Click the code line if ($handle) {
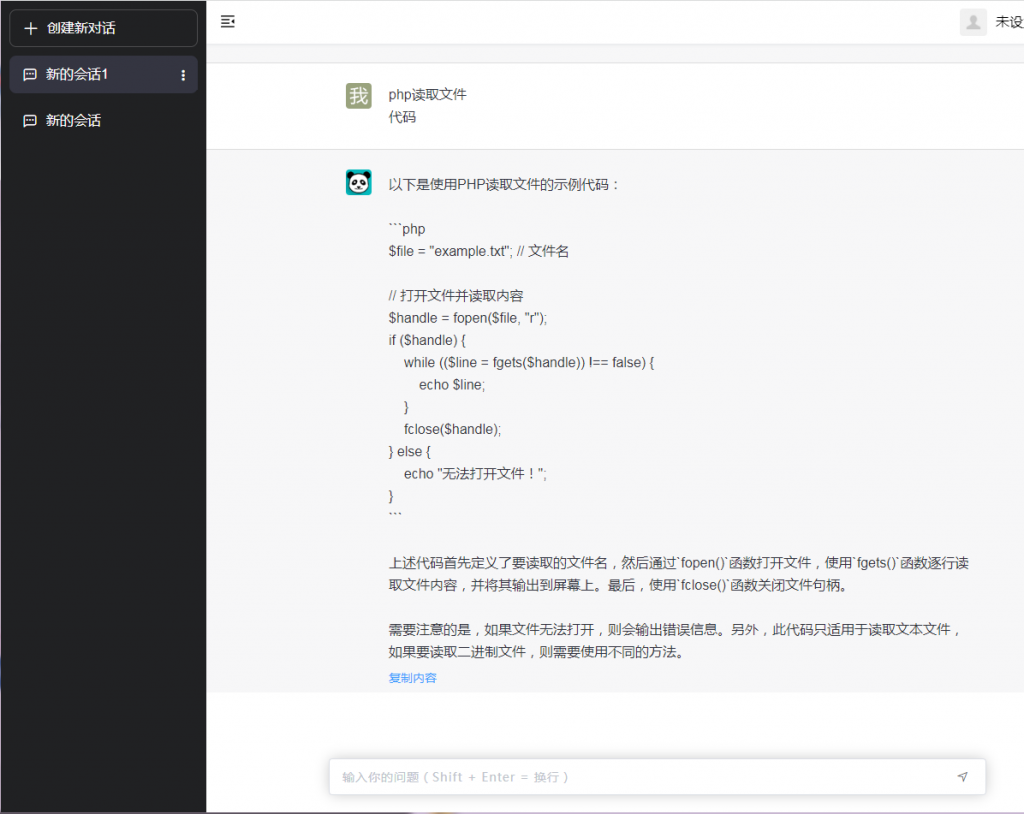The width and height of the screenshot is (1024, 814). click(427, 340)
